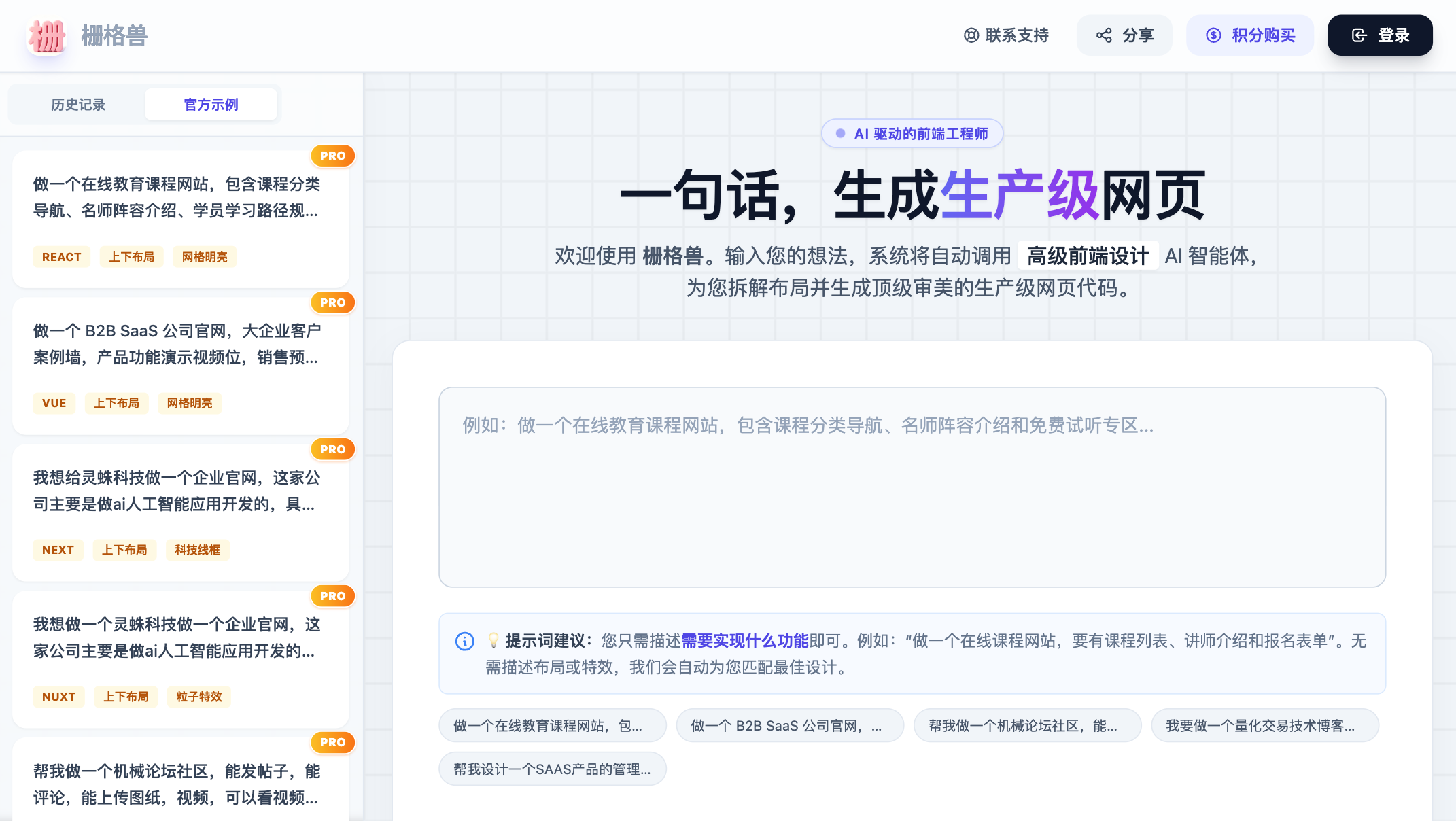Click the 科技线框 tag
This screenshot has width=1456, height=821.
(x=198, y=550)
